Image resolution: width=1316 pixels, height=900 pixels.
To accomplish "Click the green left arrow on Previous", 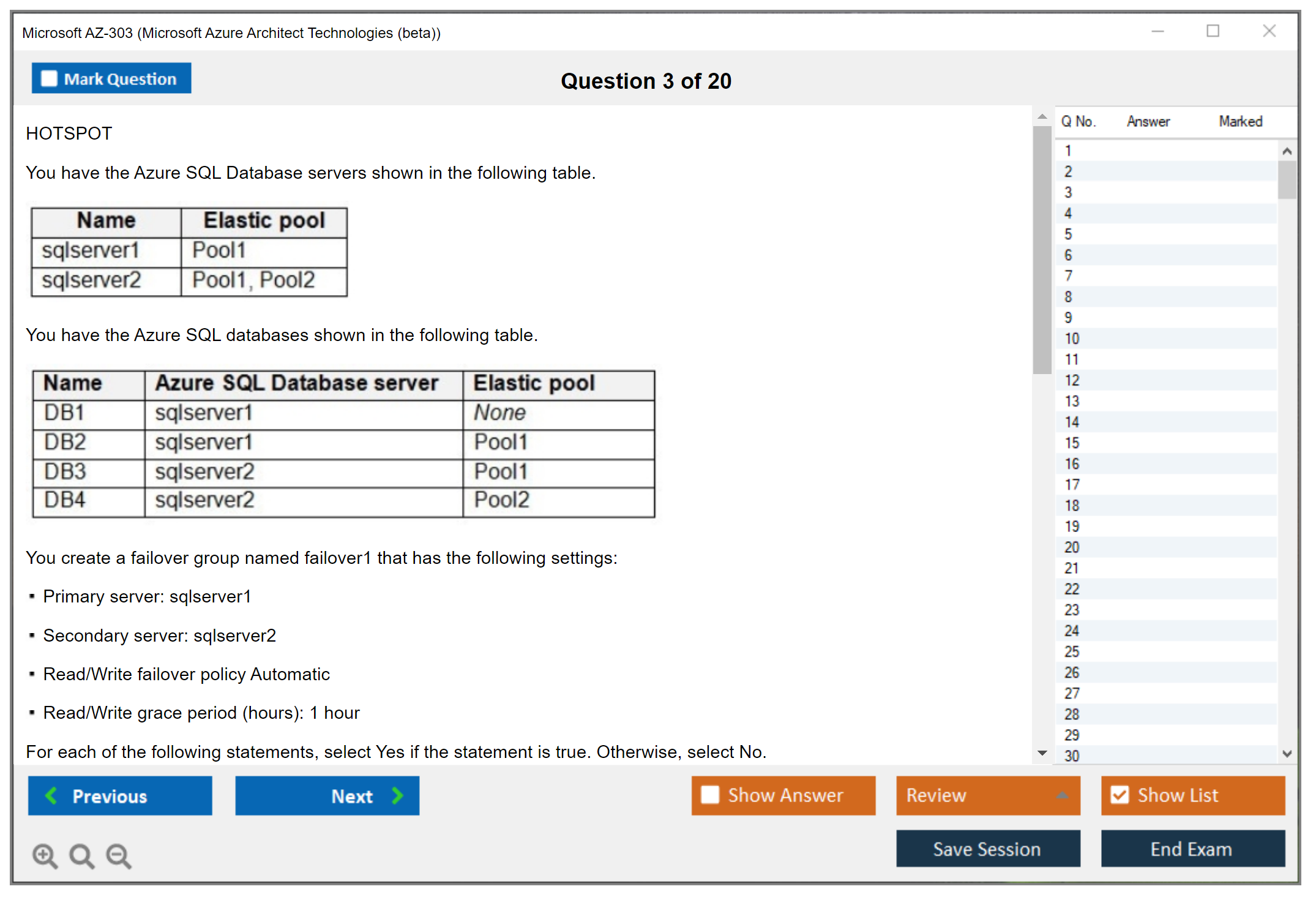I will (x=51, y=795).
